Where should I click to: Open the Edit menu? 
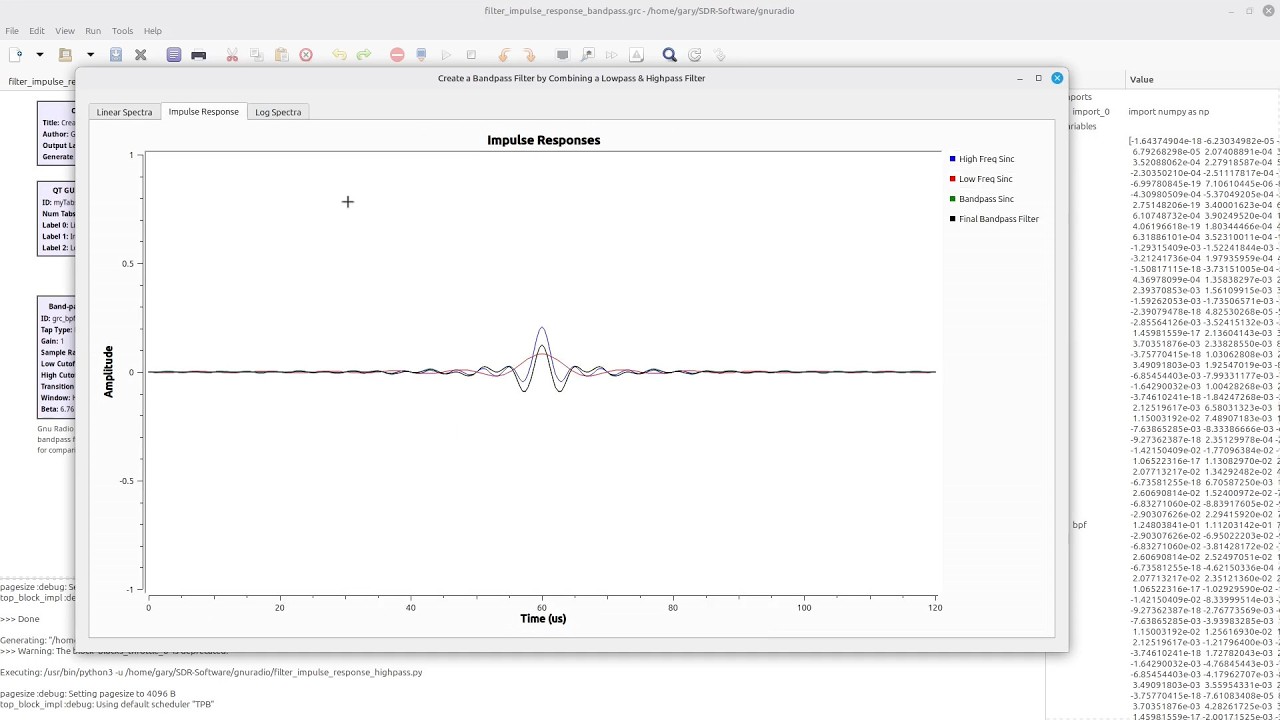pos(37,31)
